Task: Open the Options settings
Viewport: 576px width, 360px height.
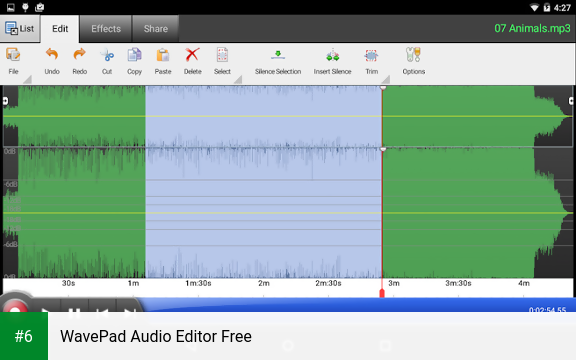Action: (414, 61)
